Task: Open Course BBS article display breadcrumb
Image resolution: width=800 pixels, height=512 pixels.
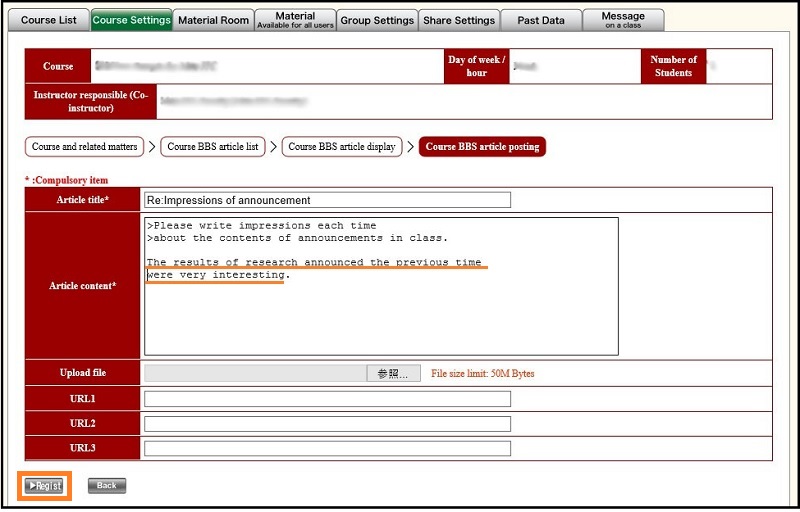Action: pos(342,147)
